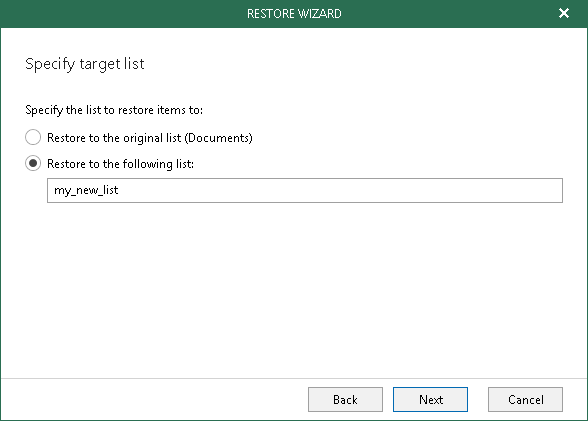Click the 'Restore to the original list (Documents)' label
The image size is (588, 421).
pyautogui.click(x=150, y=138)
